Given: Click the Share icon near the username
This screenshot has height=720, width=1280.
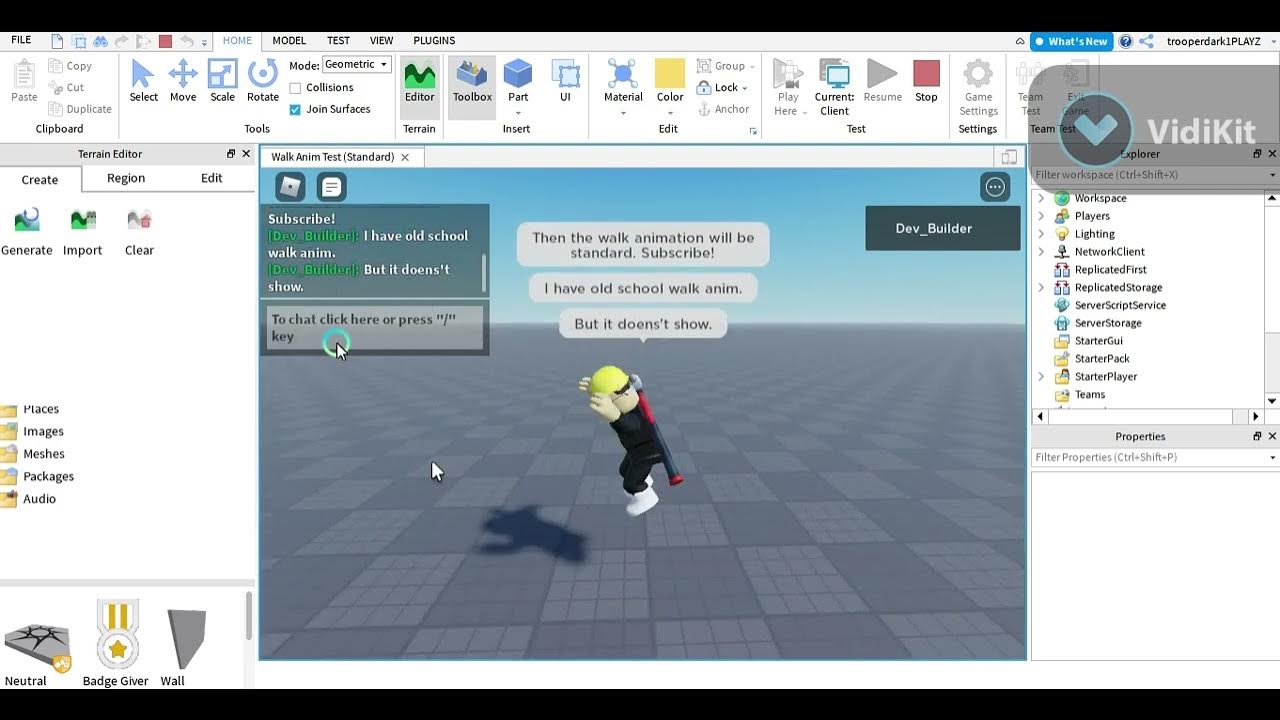Looking at the screenshot, I should pyautogui.click(x=1146, y=41).
